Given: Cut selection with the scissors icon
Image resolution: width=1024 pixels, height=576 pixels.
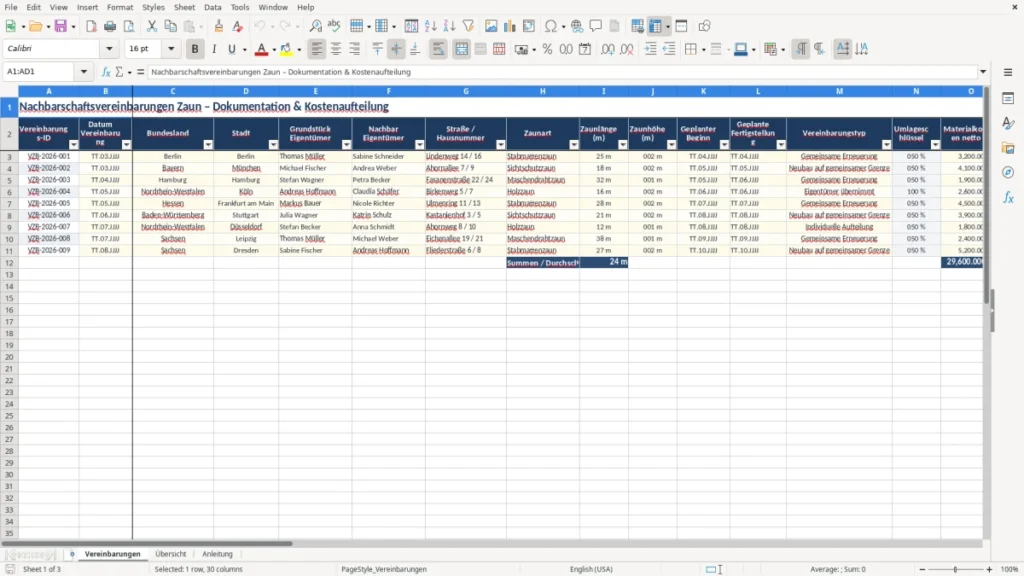Looking at the screenshot, I should tap(152, 26).
